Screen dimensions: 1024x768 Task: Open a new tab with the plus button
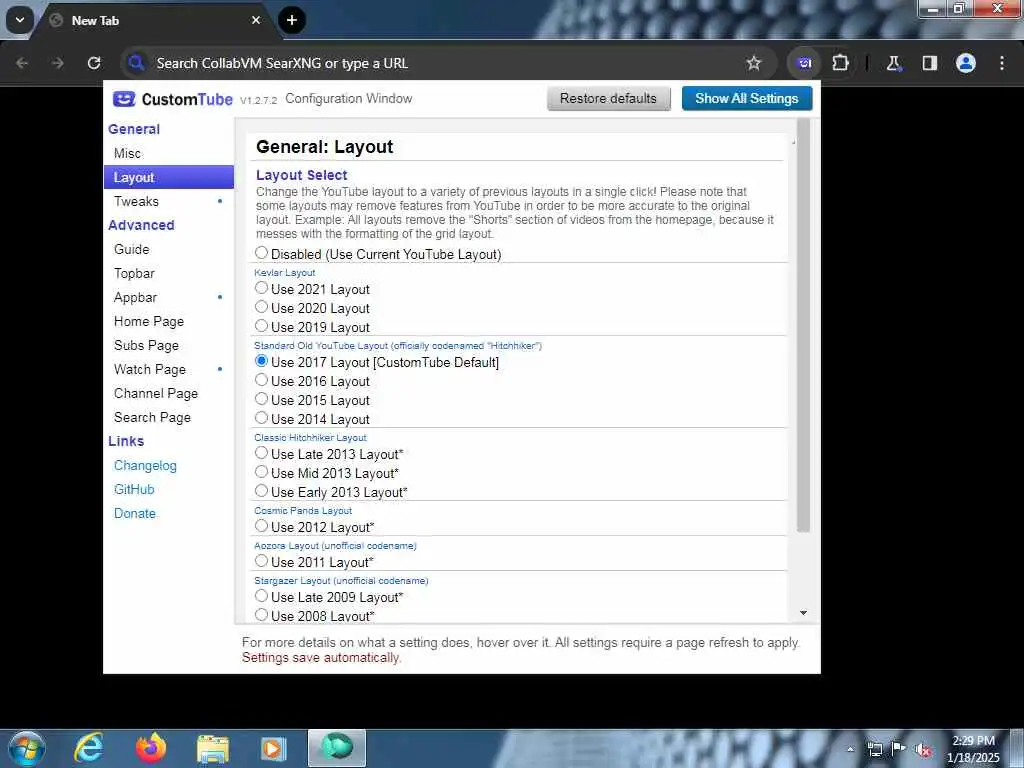click(x=291, y=20)
